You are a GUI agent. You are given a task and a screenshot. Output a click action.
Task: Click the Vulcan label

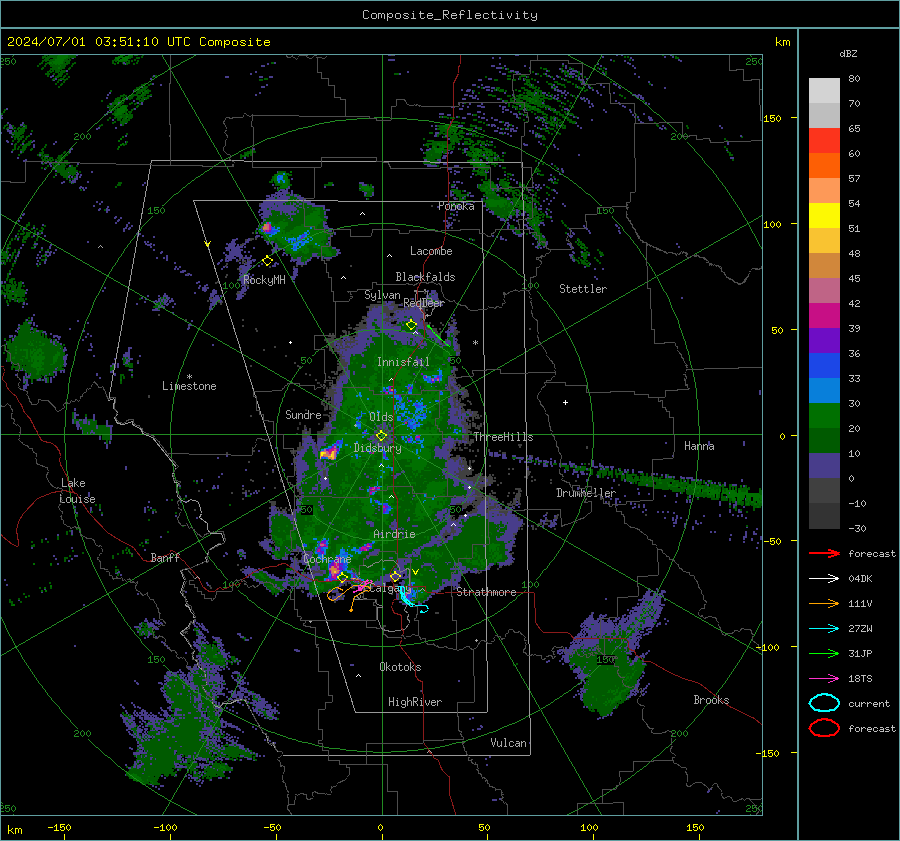pyautogui.click(x=508, y=743)
